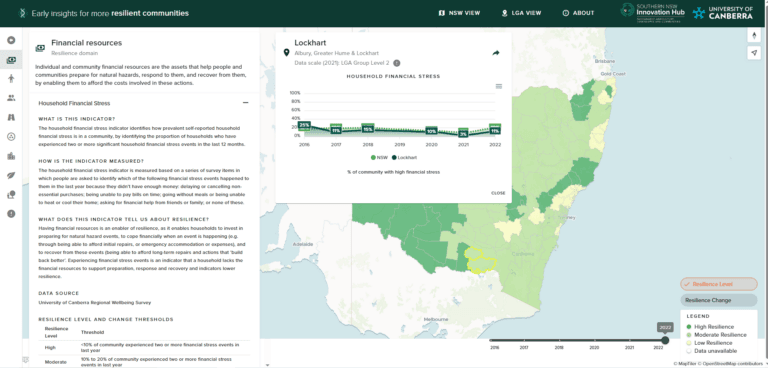768x368 pixels.
Task: Click 'Albury, Greater Hume & Lockhart' subtitle
Action: coord(336,53)
